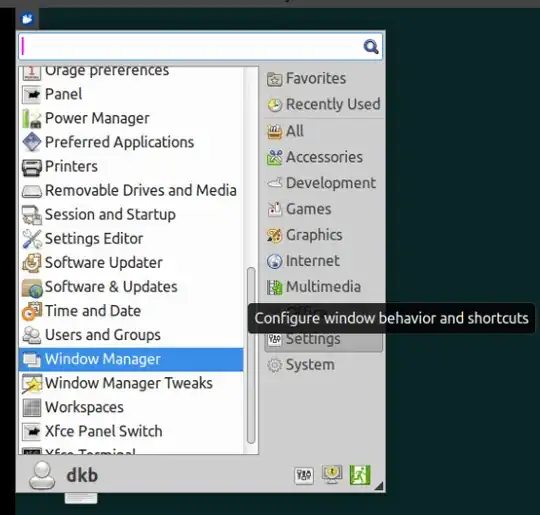The height and width of the screenshot is (515, 540).
Task: Click the Power Manager text label
Action: [x=97, y=118]
